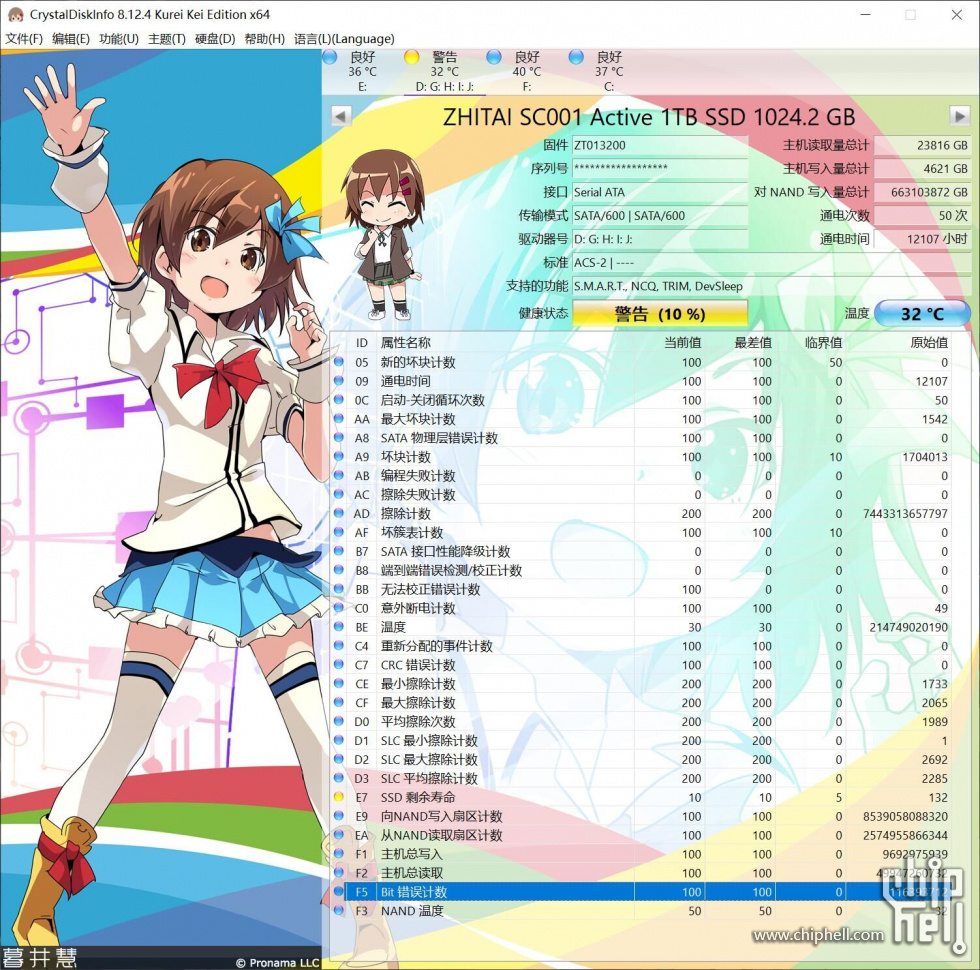Click status icon for F1 主机总写入

[339, 852]
